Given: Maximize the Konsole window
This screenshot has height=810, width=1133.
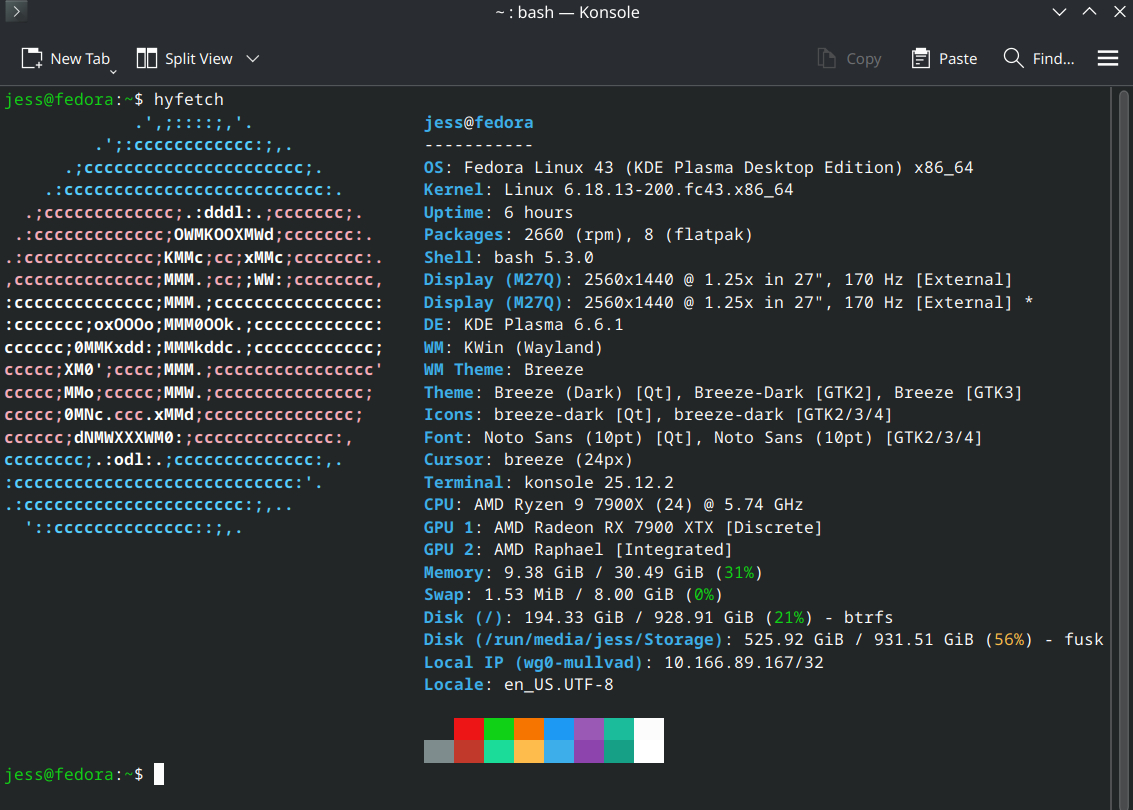Looking at the screenshot, I should (1089, 12).
